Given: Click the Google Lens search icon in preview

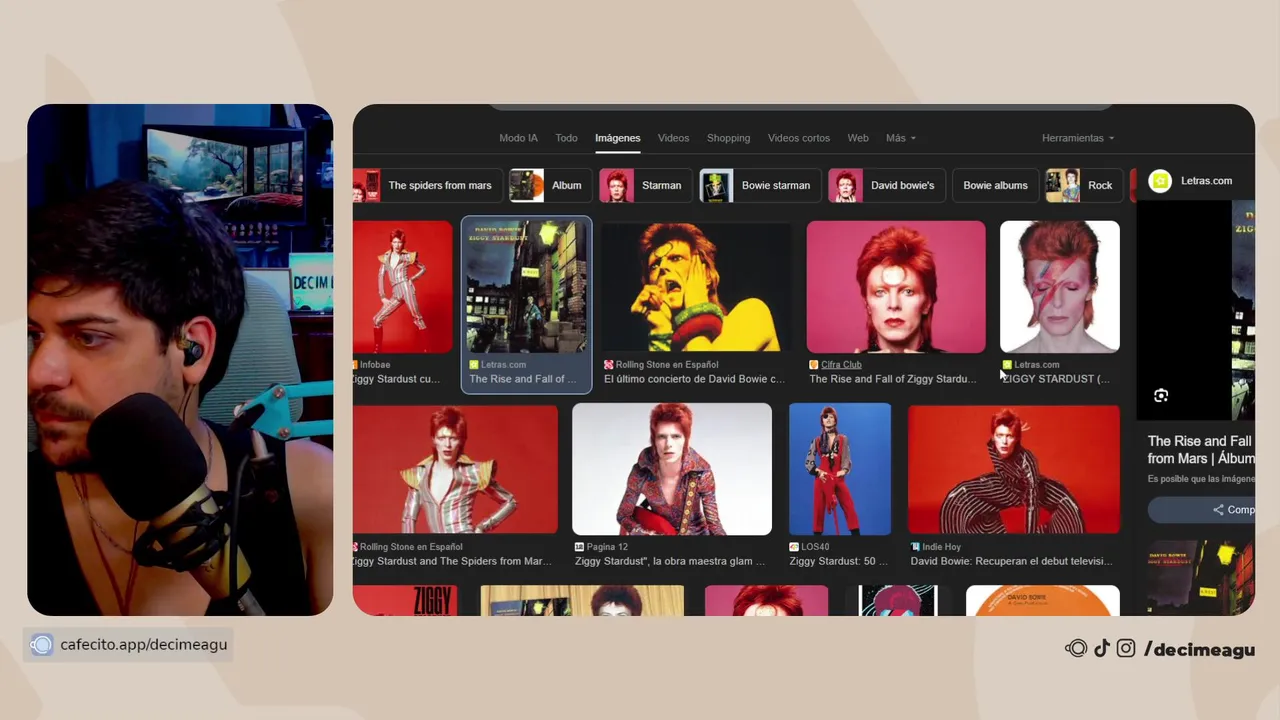Looking at the screenshot, I should pyautogui.click(x=1161, y=396).
